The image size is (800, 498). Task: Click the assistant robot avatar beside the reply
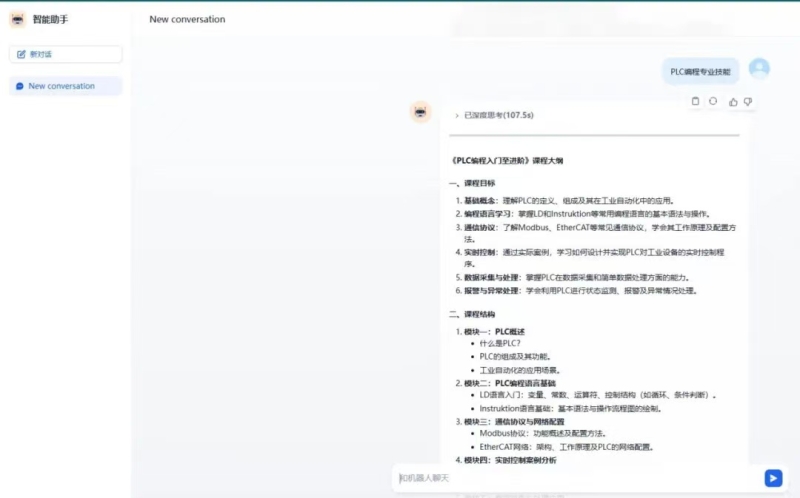420,112
